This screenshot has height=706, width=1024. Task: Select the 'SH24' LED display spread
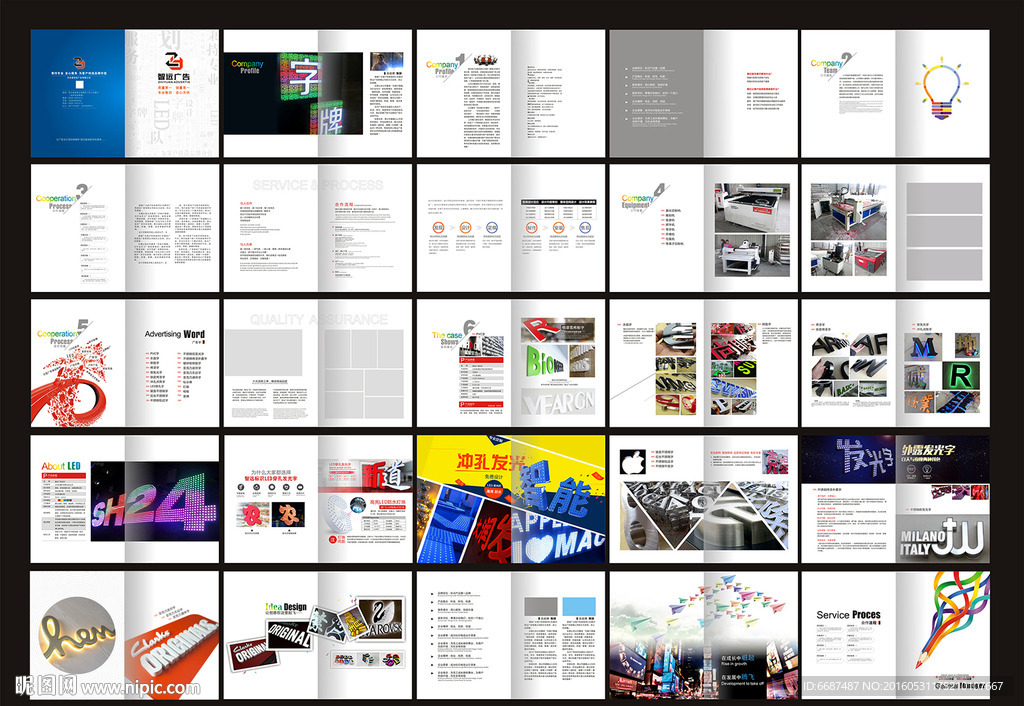point(126,498)
